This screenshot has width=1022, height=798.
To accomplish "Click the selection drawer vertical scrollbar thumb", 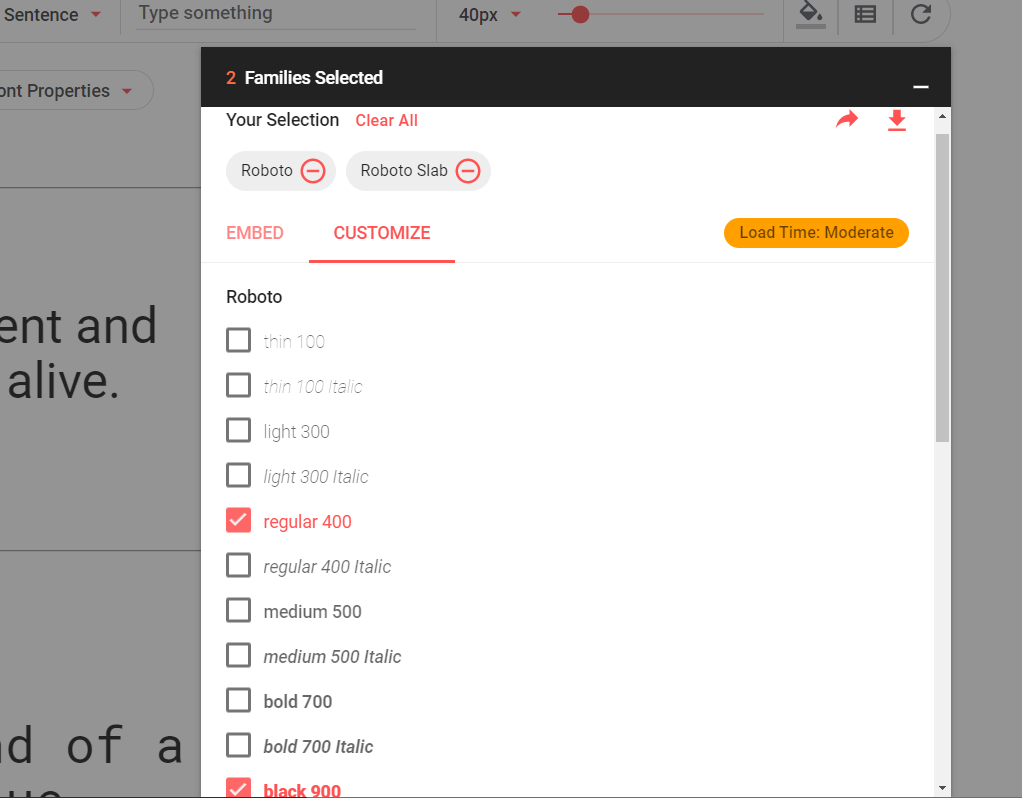I will [x=942, y=288].
